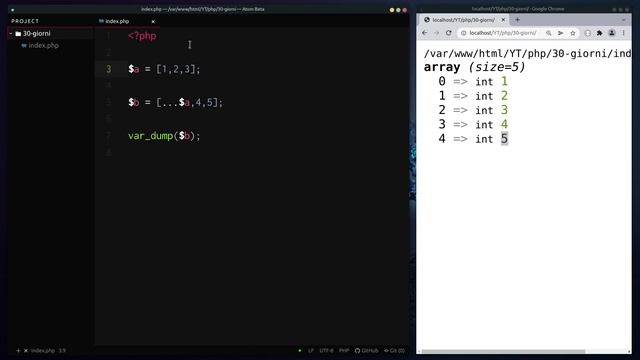640x360 pixels.
Task: Select the 30-giorni project folder
Action: click(x=36, y=33)
